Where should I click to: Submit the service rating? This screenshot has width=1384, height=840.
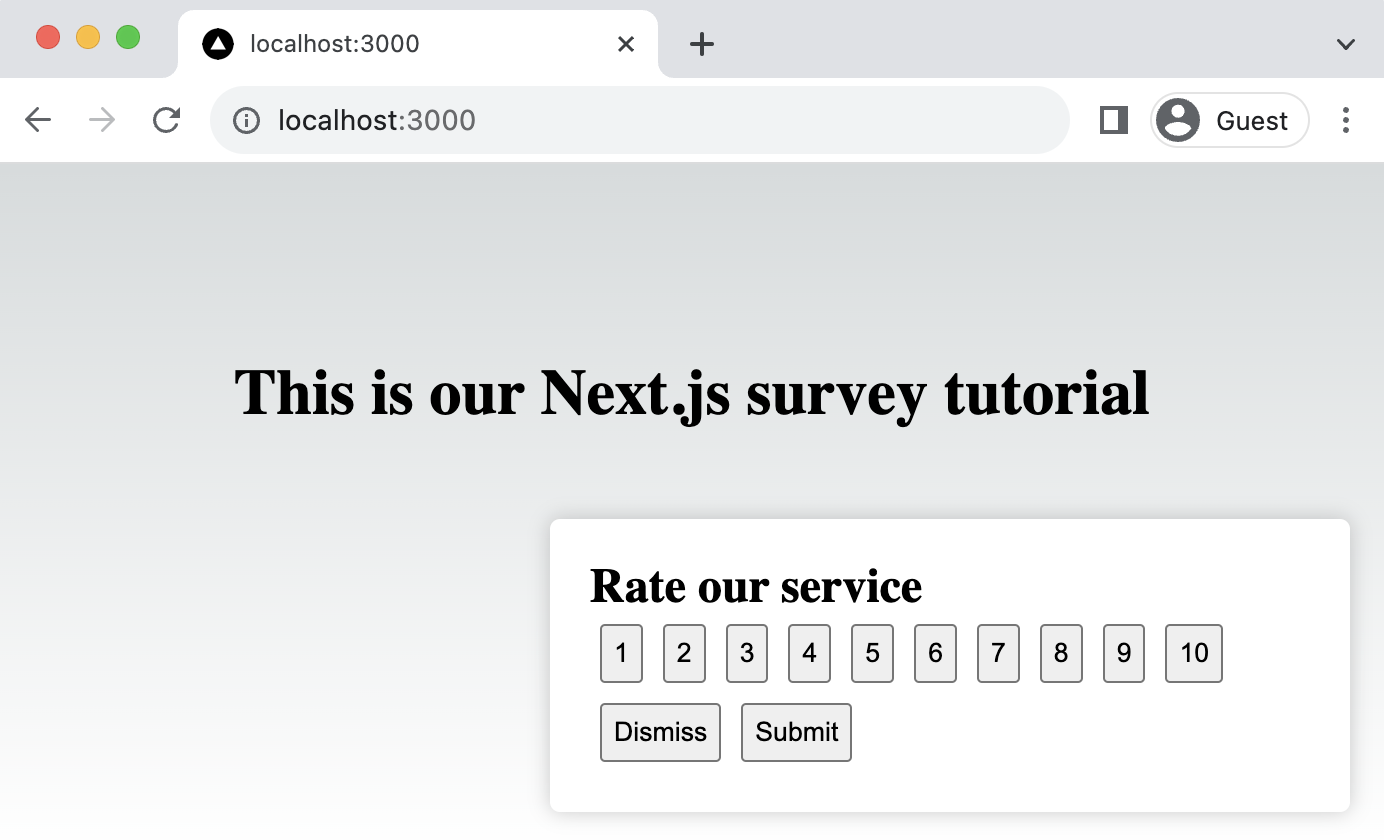[796, 732]
